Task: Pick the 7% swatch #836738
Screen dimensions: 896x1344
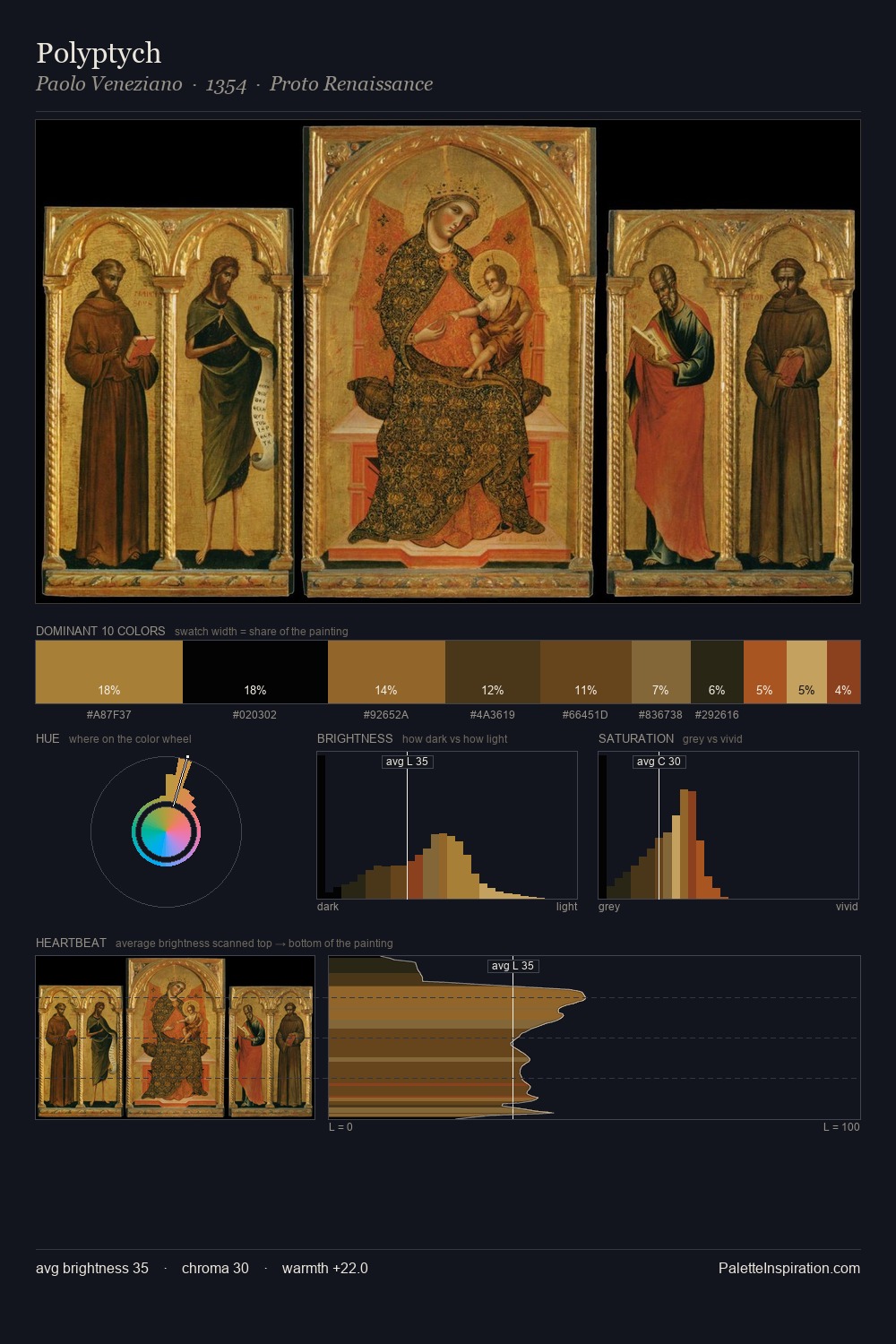Action: tap(661, 672)
